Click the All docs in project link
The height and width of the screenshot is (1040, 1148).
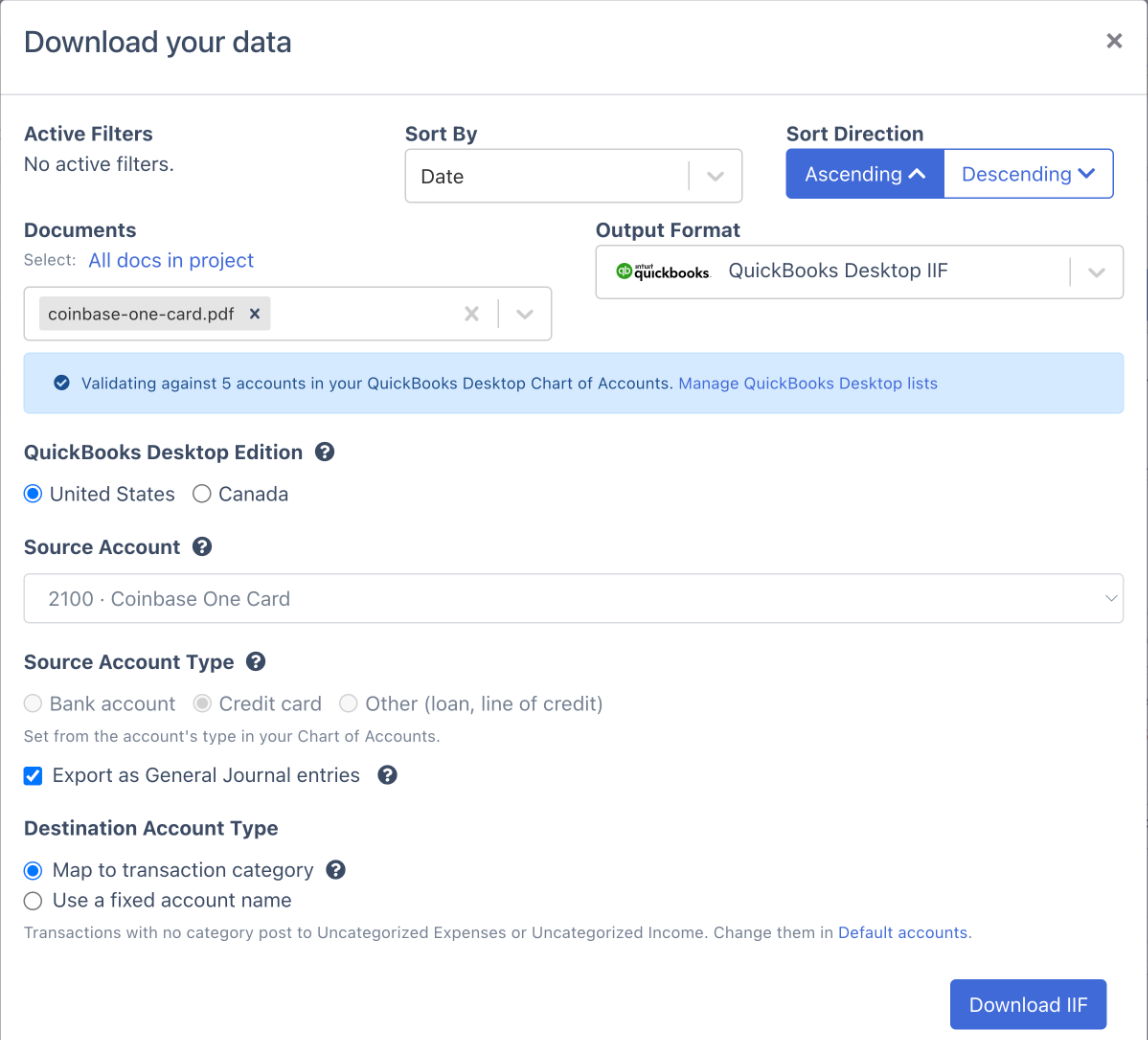[x=171, y=260]
